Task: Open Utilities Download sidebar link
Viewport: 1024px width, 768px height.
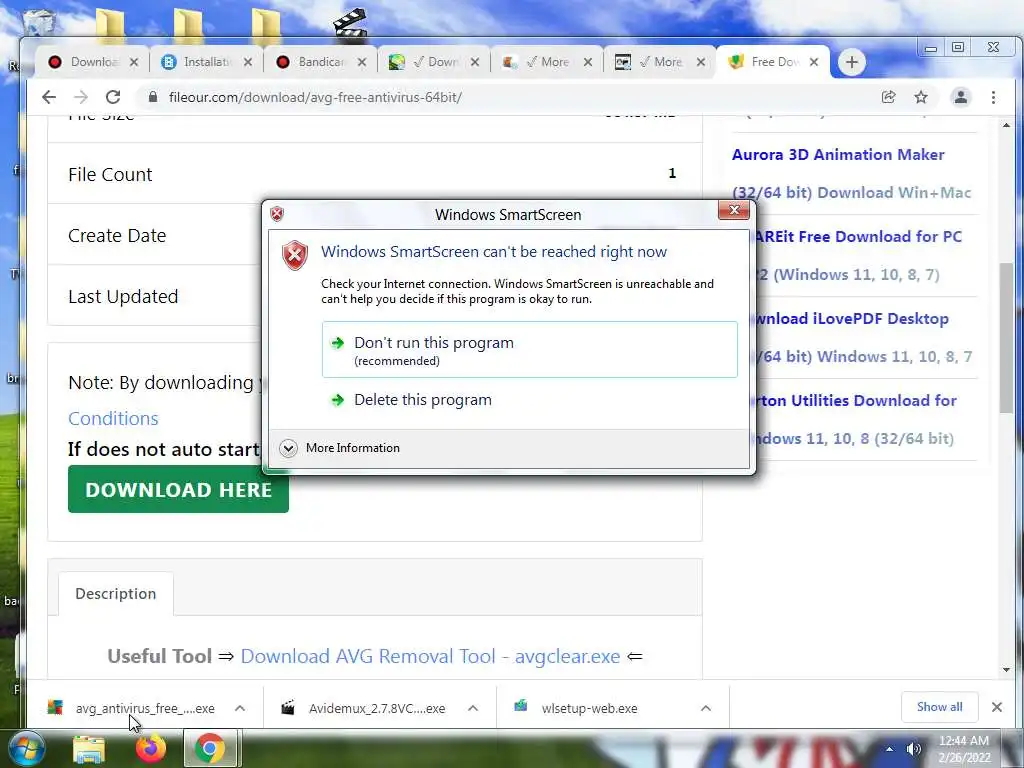Action: coord(856,400)
